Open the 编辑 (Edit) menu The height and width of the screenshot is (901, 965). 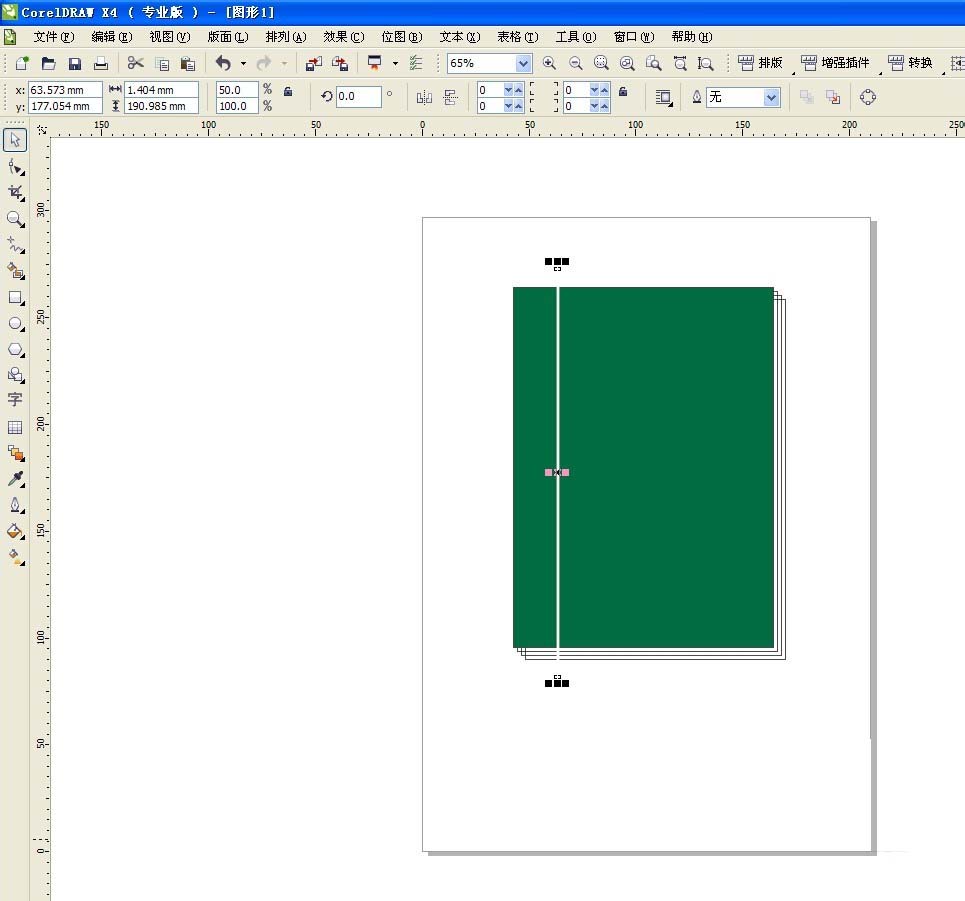click(111, 37)
